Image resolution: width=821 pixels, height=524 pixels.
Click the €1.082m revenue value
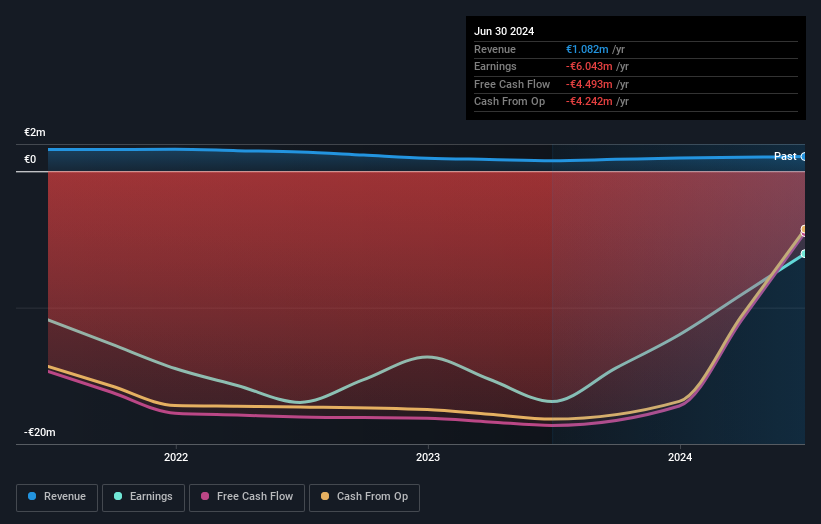[x=587, y=49]
